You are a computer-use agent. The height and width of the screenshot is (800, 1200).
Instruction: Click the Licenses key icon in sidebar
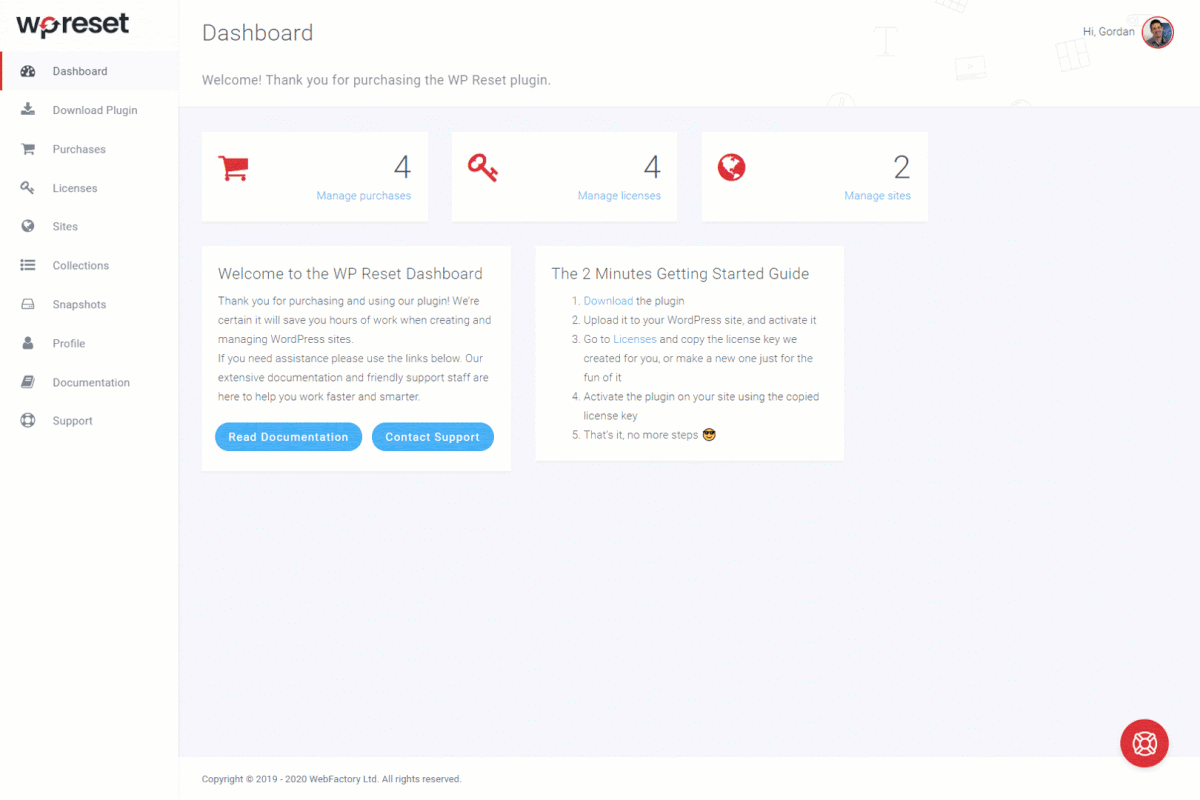(x=28, y=188)
